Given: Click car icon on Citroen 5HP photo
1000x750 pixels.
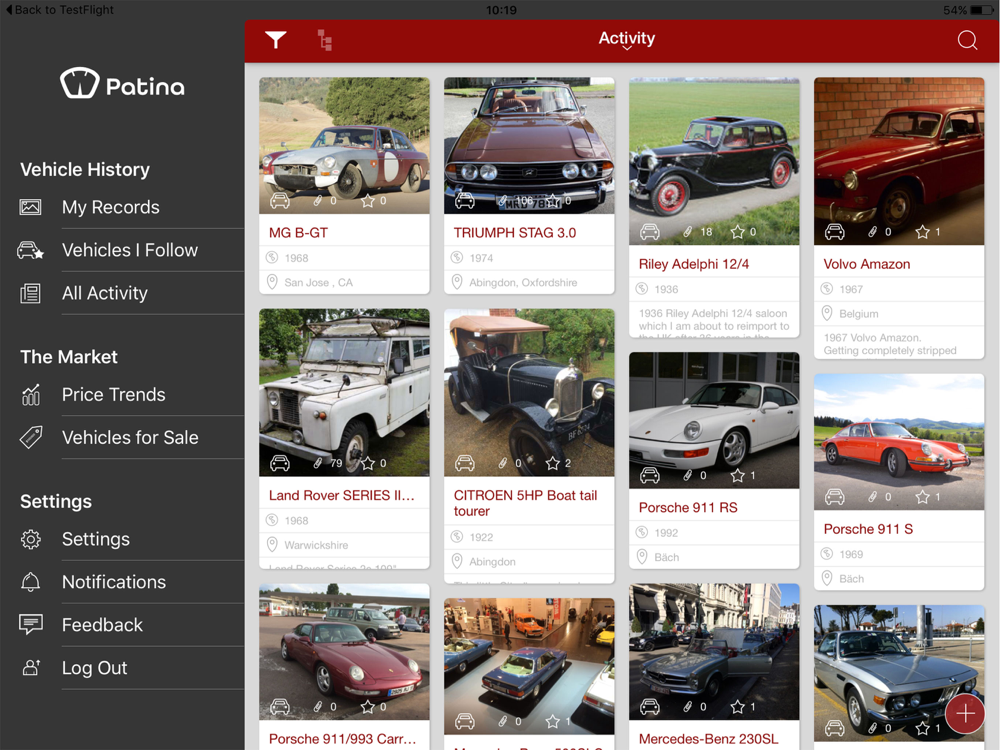Looking at the screenshot, I should [465, 464].
